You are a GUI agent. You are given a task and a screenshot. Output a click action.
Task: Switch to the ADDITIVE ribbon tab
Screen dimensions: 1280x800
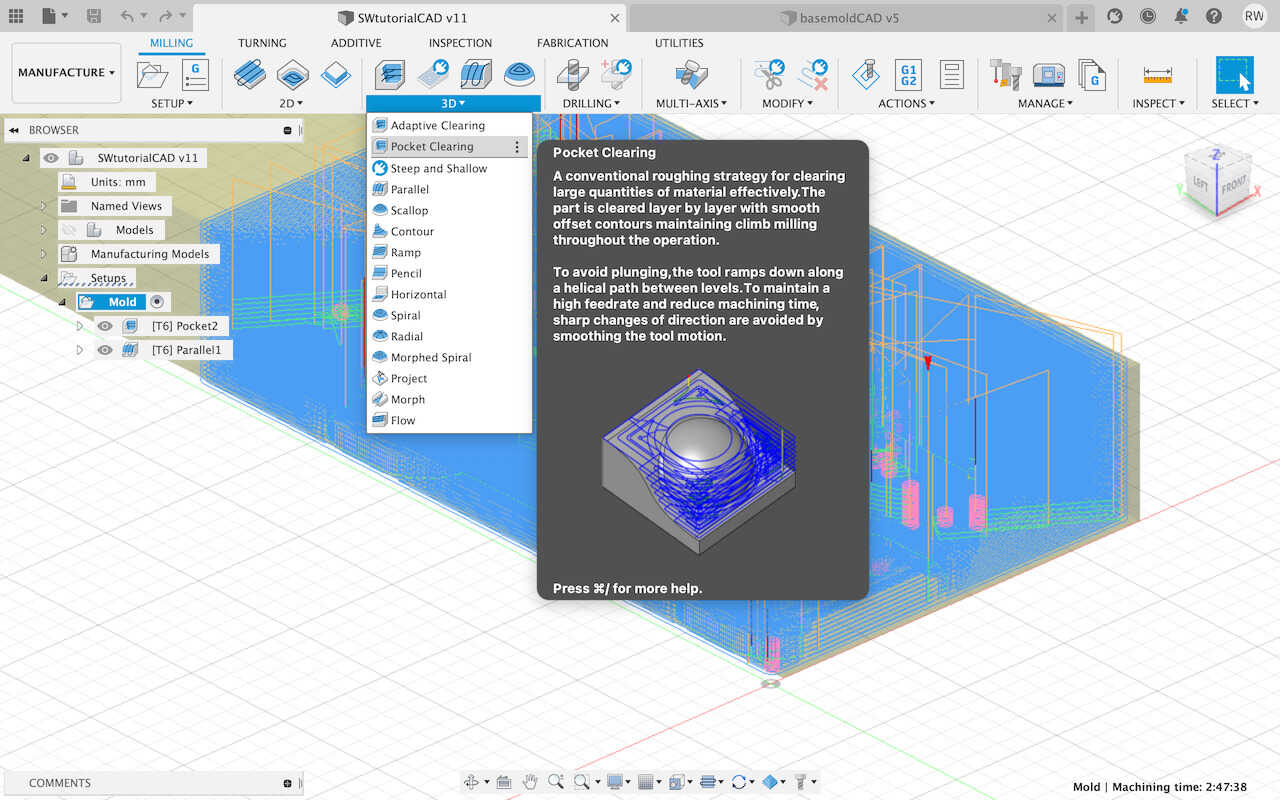pos(356,43)
